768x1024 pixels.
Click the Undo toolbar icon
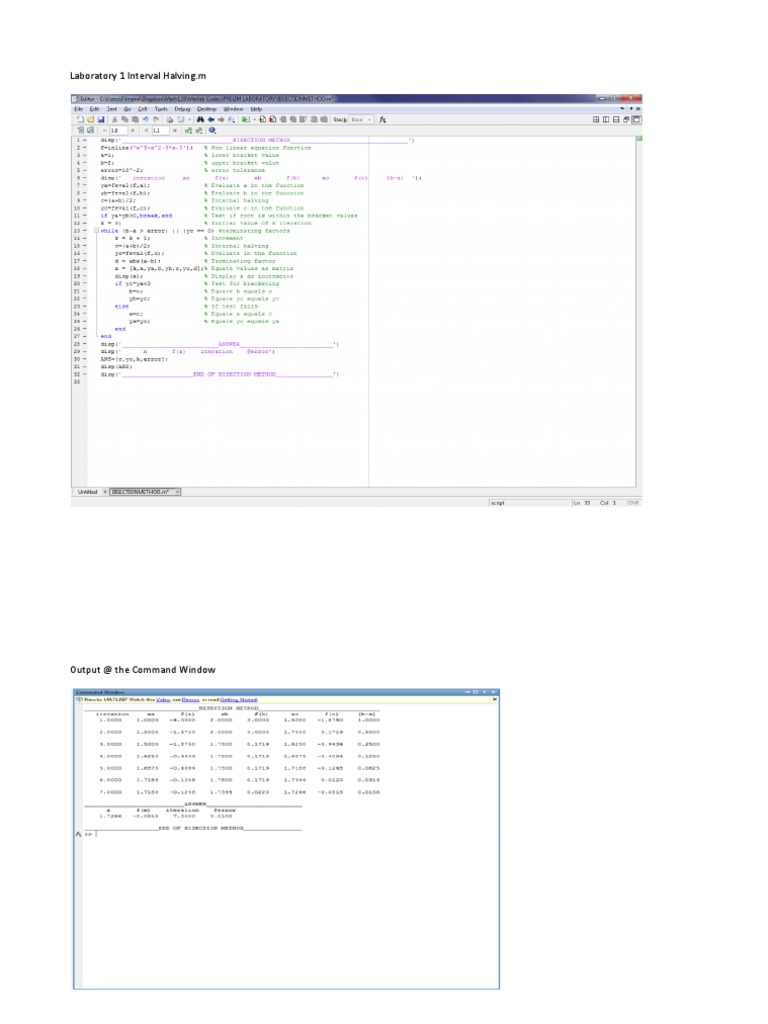pyautogui.click(x=145, y=120)
